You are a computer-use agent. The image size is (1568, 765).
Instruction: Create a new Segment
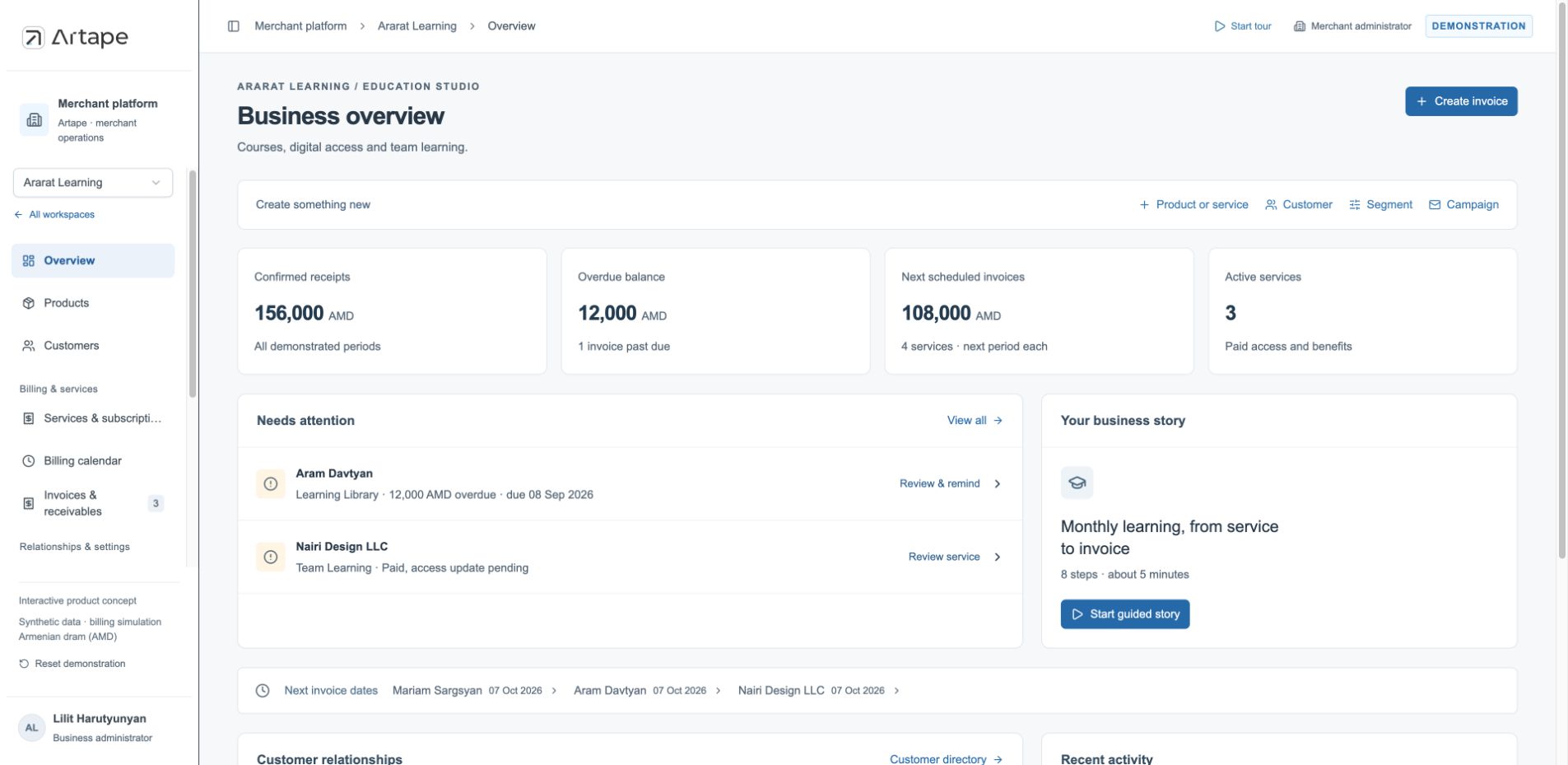(1380, 205)
